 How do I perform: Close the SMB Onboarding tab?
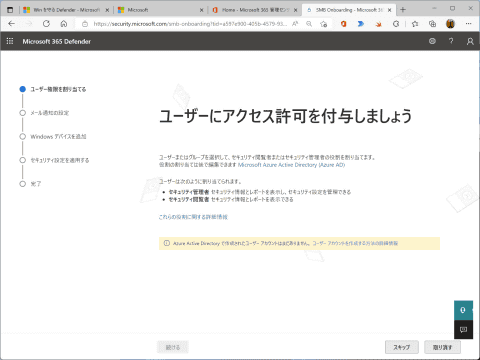pyautogui.click(x=389, y=10)
